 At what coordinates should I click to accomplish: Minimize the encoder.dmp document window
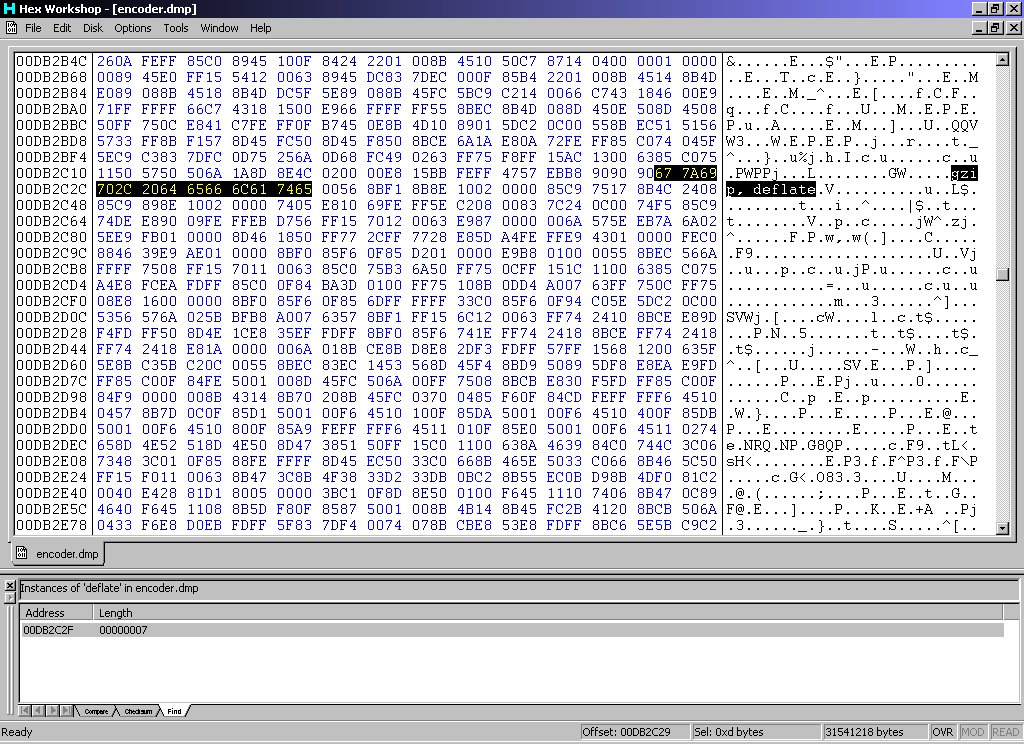[979, 27]
